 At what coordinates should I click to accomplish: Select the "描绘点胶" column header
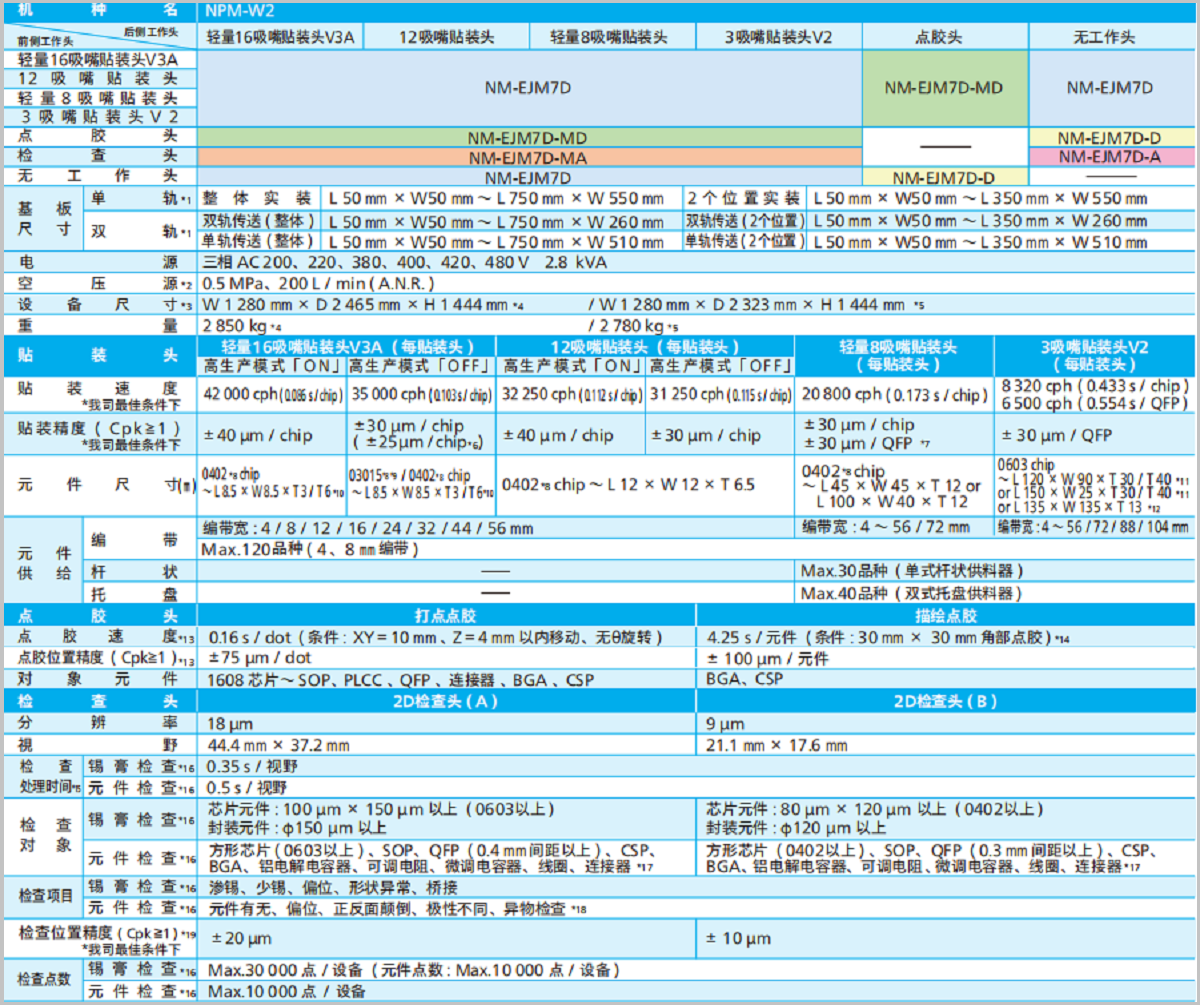coord(944,615)
